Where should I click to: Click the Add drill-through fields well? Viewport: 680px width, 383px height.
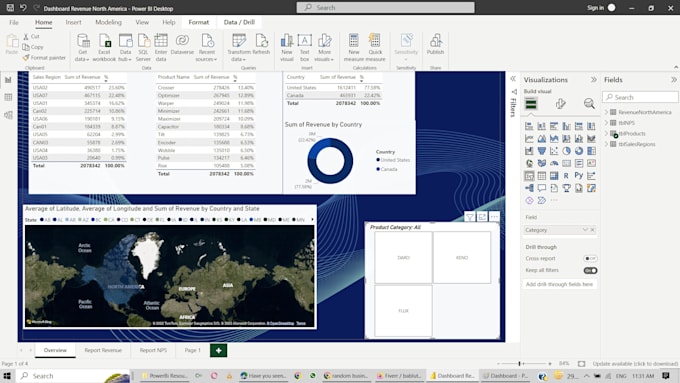559,285
